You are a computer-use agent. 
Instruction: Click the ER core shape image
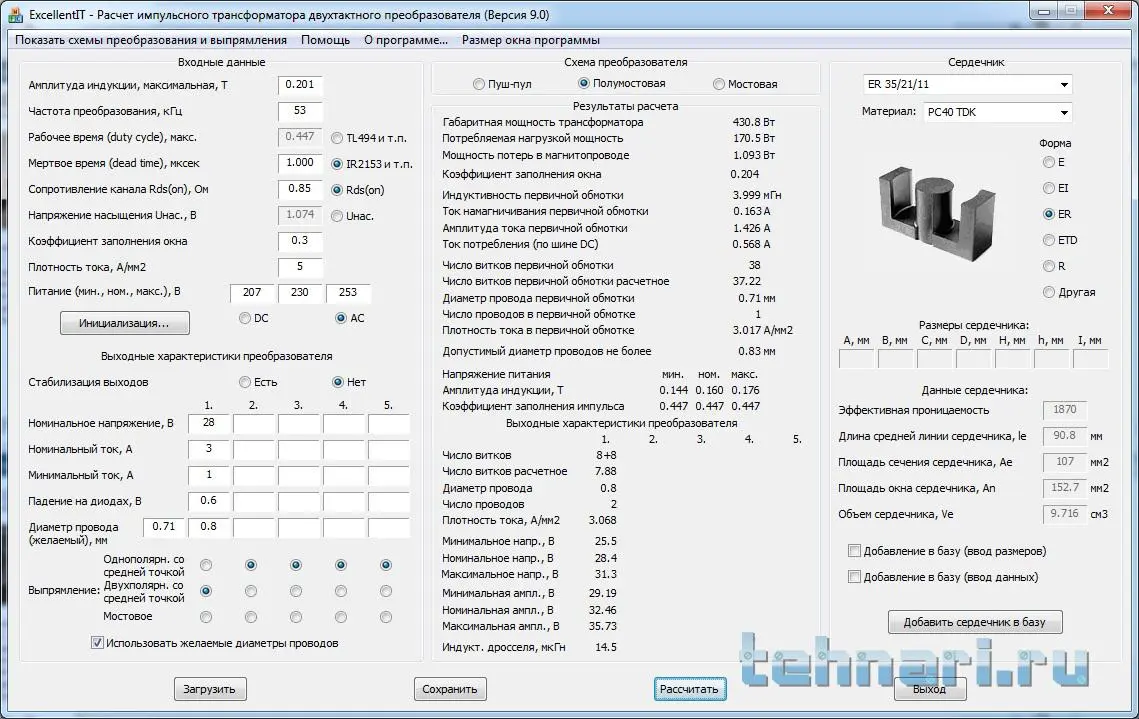coord(936,214)
